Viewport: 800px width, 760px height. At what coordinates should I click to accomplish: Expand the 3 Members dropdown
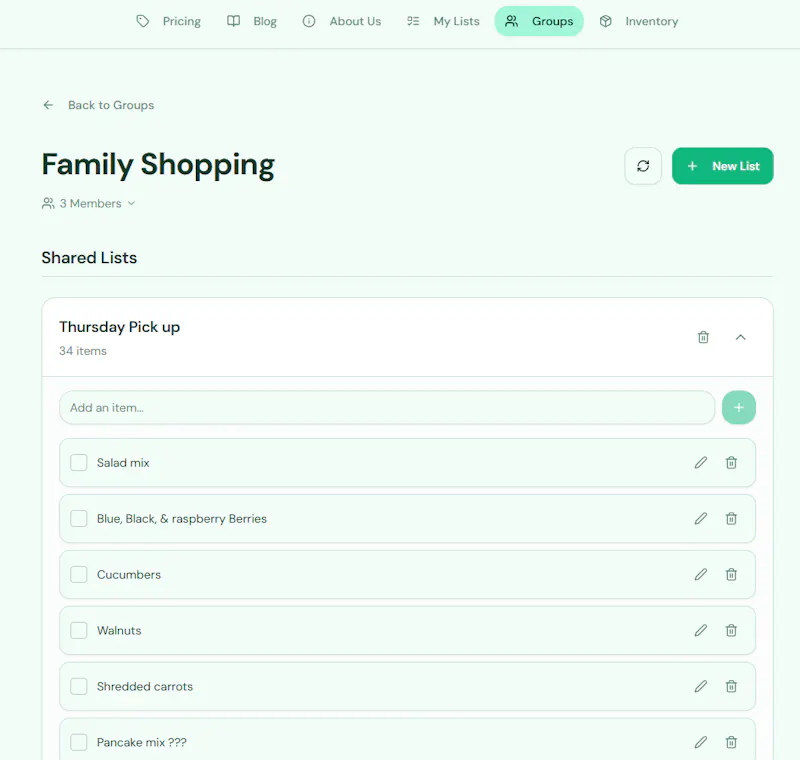point(89,204)
